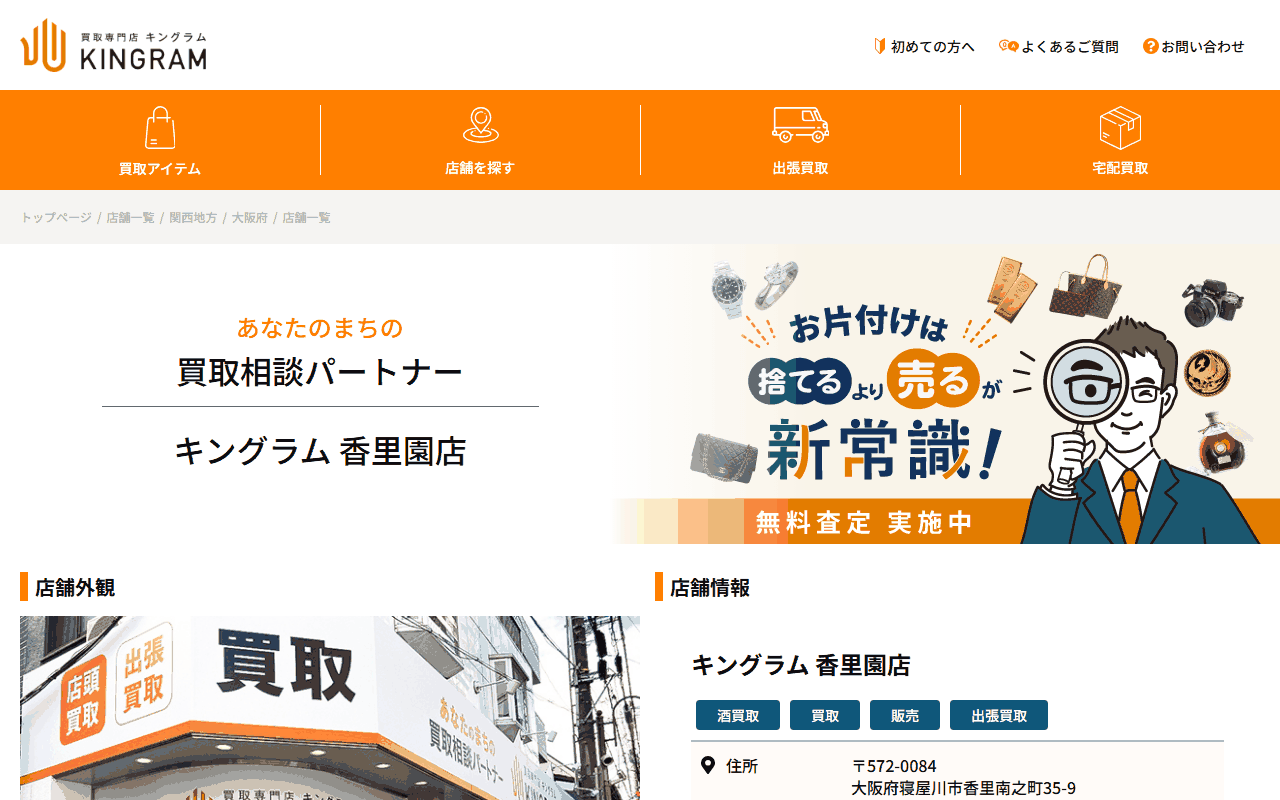Click the question mark icon beside お問い合わせ

pos(1150,46)
